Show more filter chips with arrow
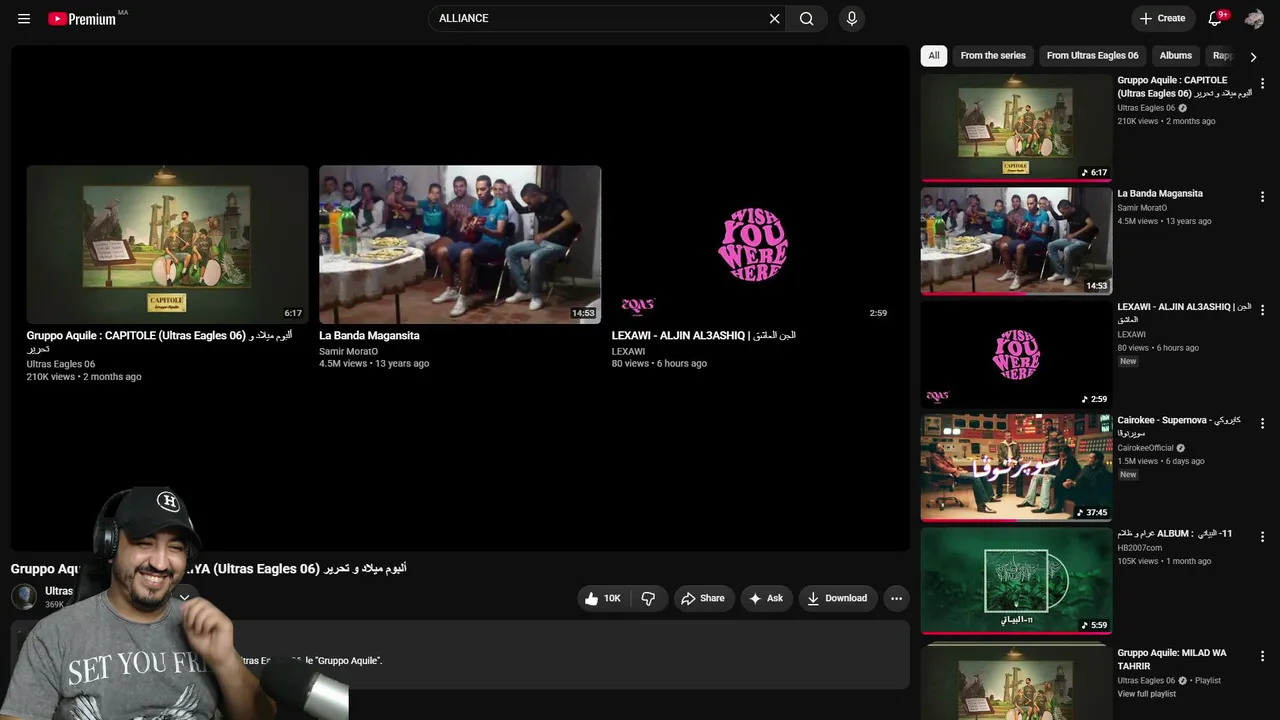The width and height of the screenshot is (1280, 720). coord(1253,57)
